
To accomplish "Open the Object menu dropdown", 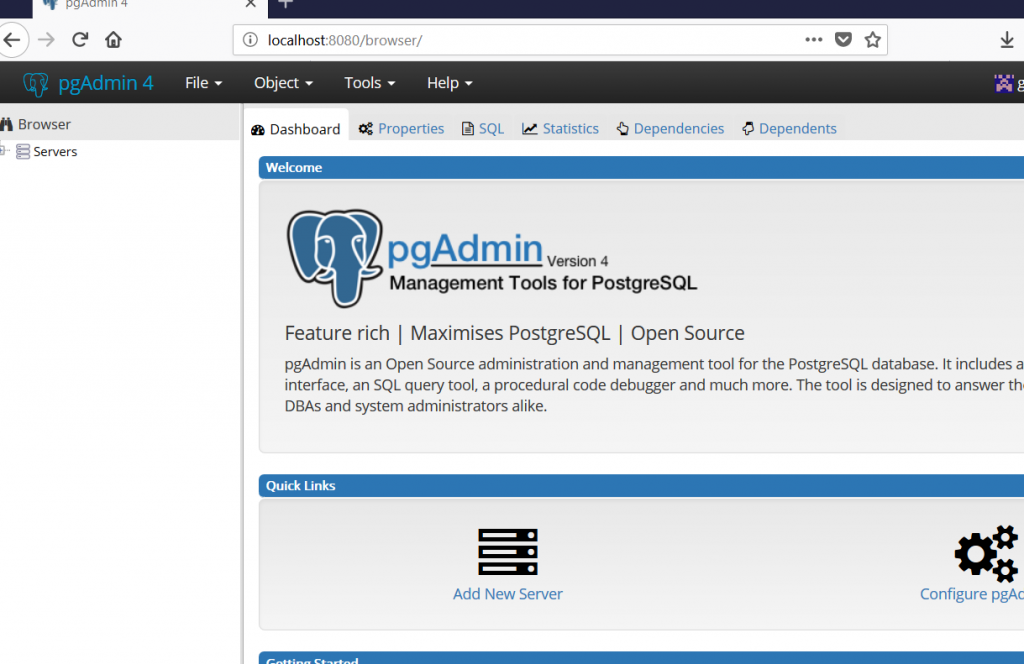I will pyautogui.click(x=283, y=83).
